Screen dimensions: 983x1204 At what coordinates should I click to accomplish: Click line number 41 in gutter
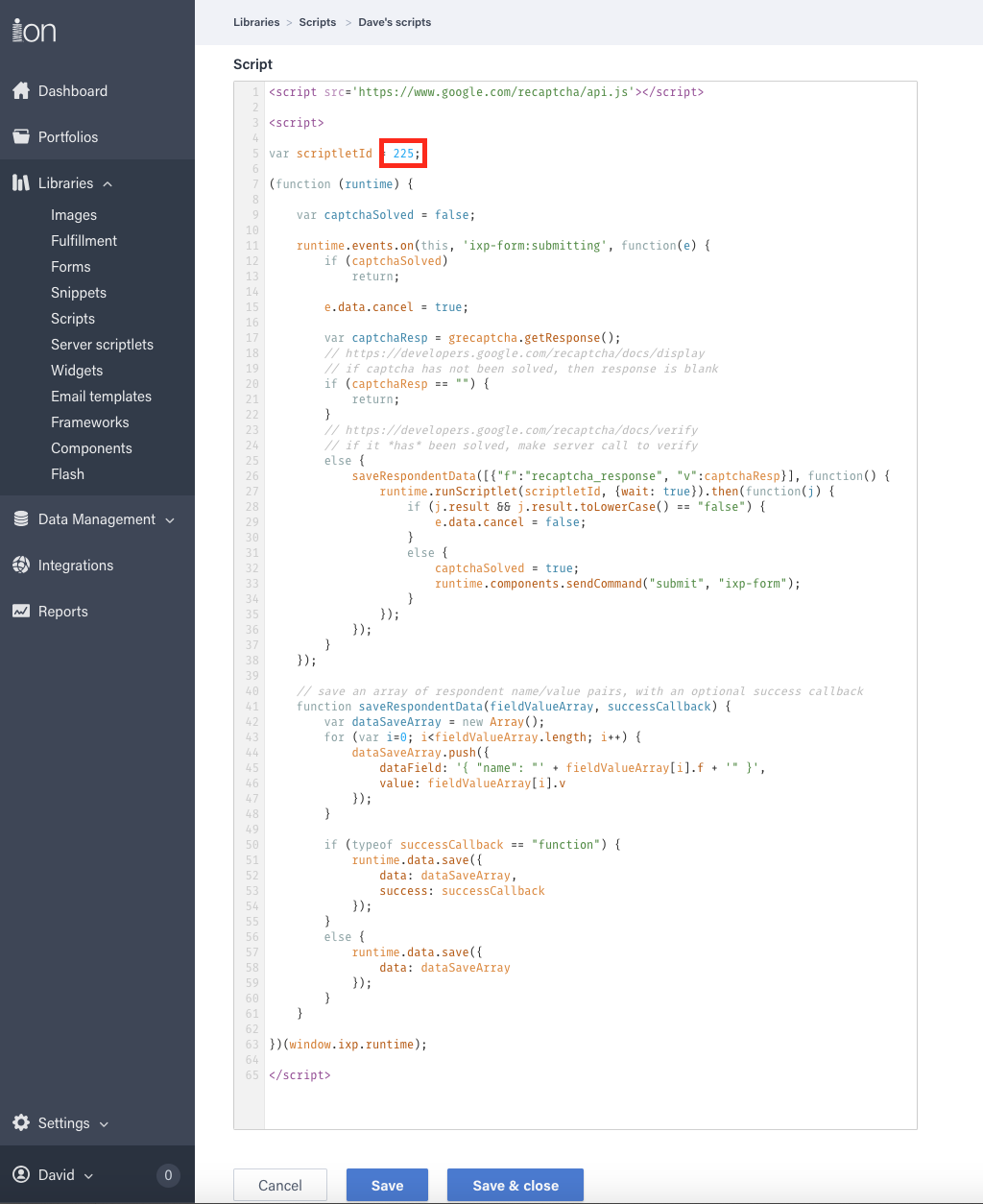click(252, 707)
